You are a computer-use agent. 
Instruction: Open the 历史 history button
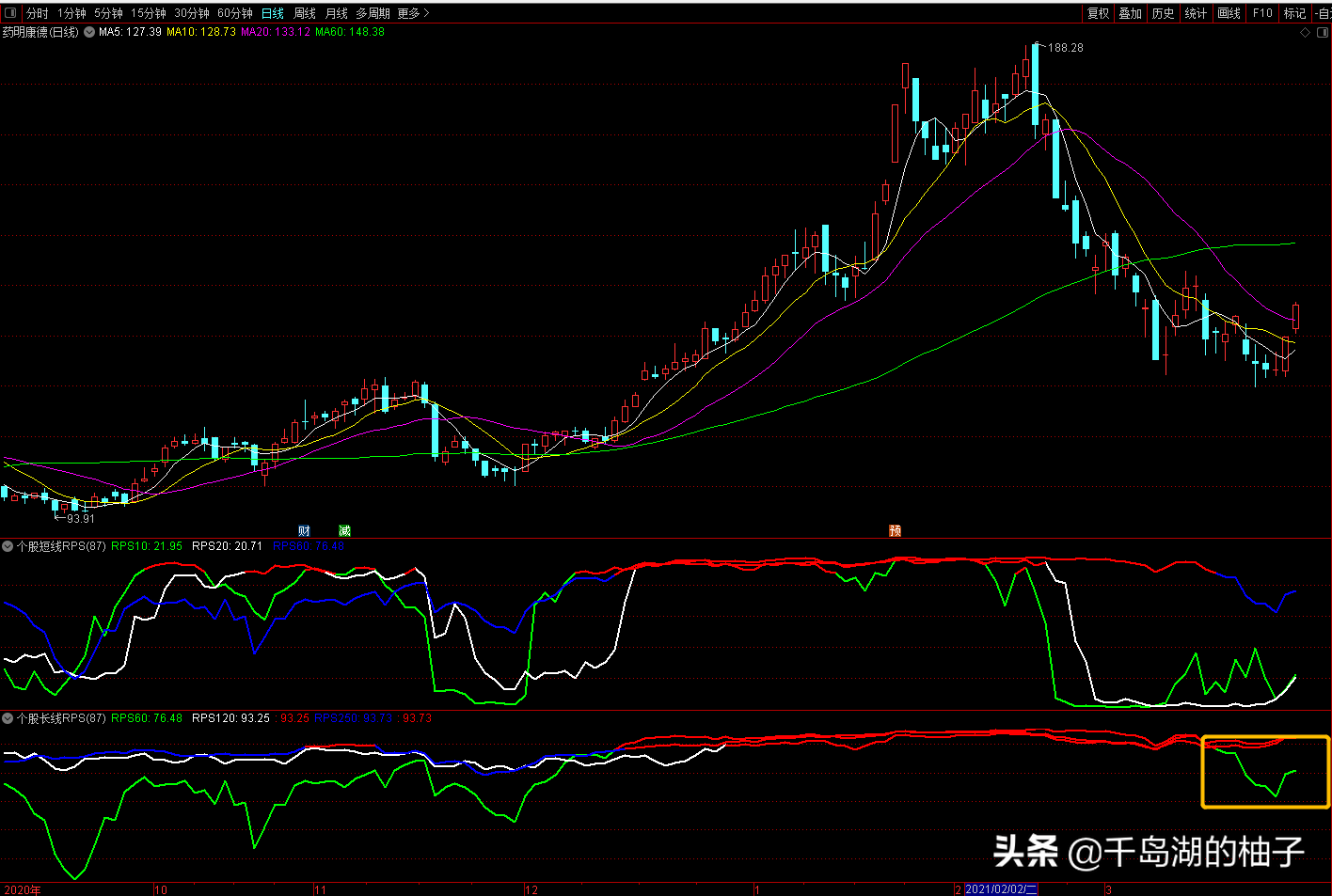click(1163, 13)
